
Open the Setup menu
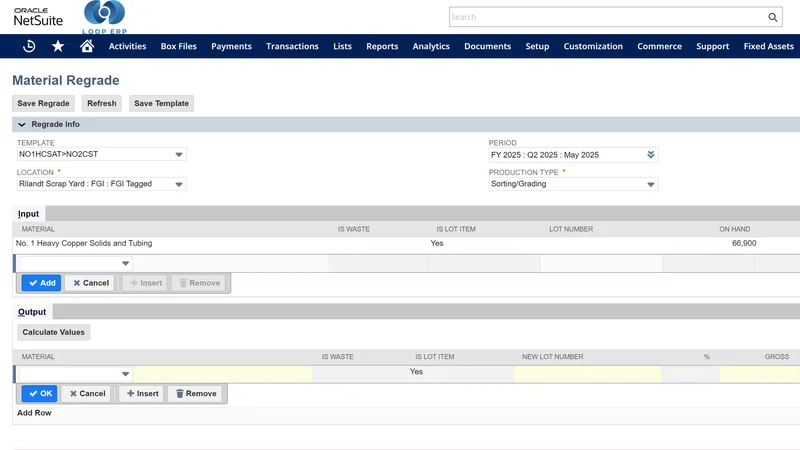pyautogui.click(x=537, y=46)
